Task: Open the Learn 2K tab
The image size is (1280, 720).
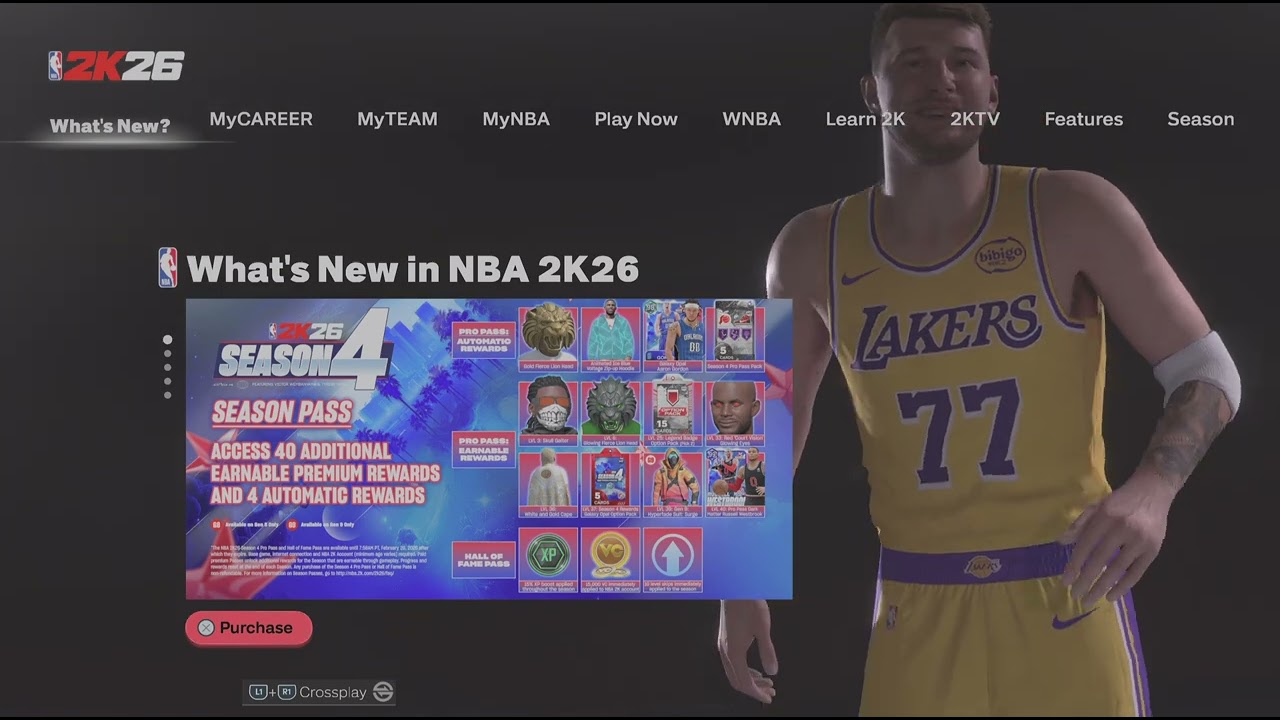Action: (x=865, y=119)
